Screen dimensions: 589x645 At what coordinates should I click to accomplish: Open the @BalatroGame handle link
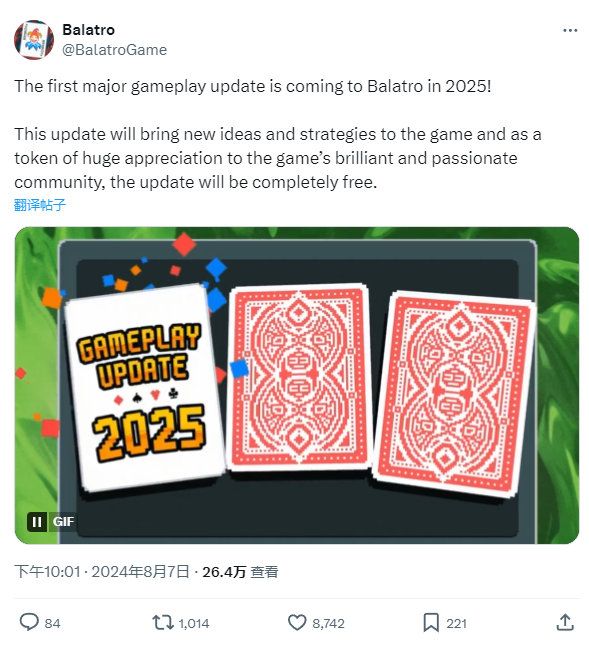point(114,50)
